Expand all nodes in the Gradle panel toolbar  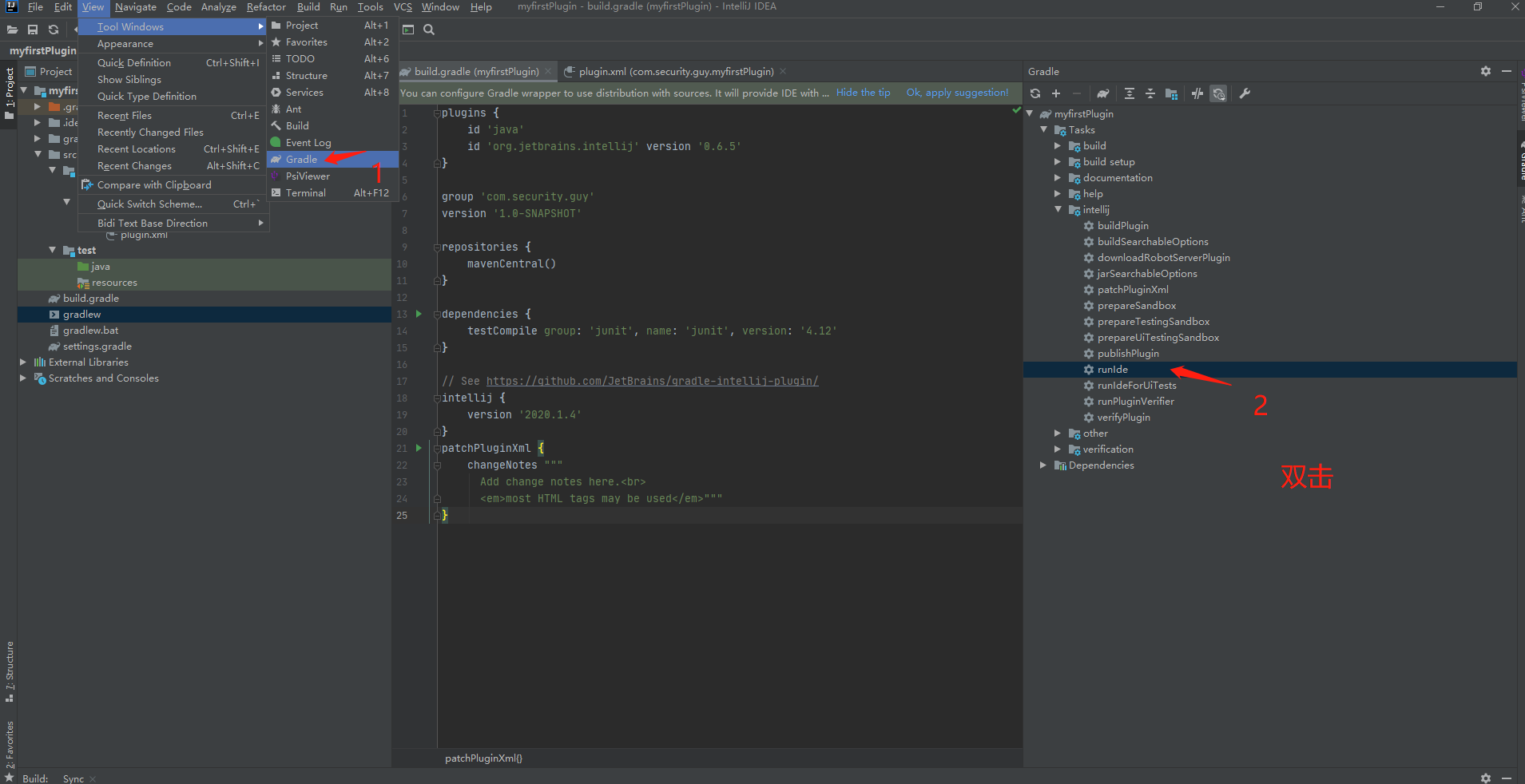coord(1130,93)
